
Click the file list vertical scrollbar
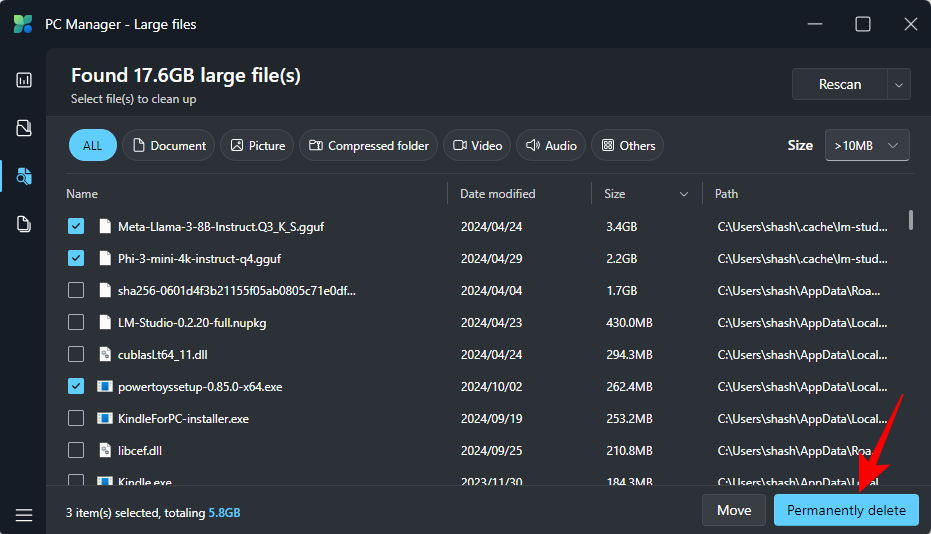[x=910, y=220]
